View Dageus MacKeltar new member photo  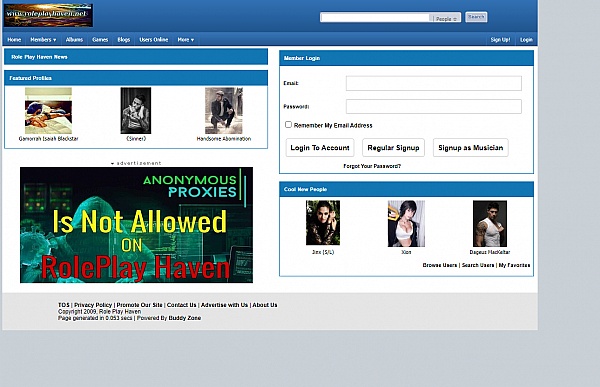490,224
